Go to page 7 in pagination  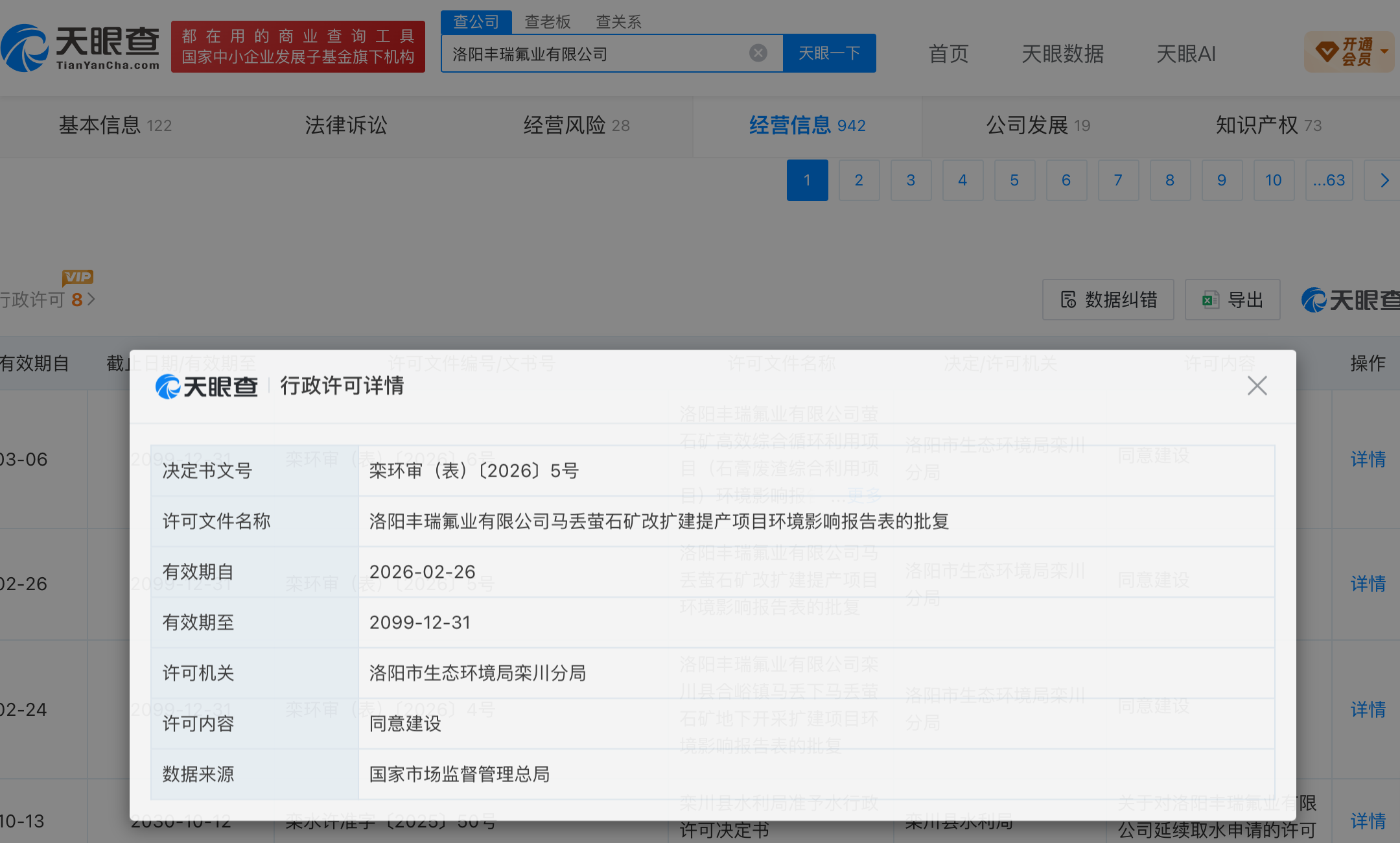[x=1118, y=180]
